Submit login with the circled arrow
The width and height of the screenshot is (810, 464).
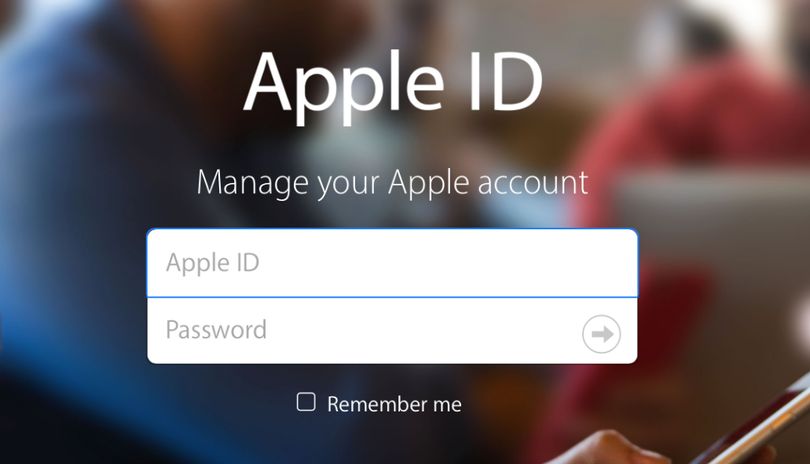point(601,334)
